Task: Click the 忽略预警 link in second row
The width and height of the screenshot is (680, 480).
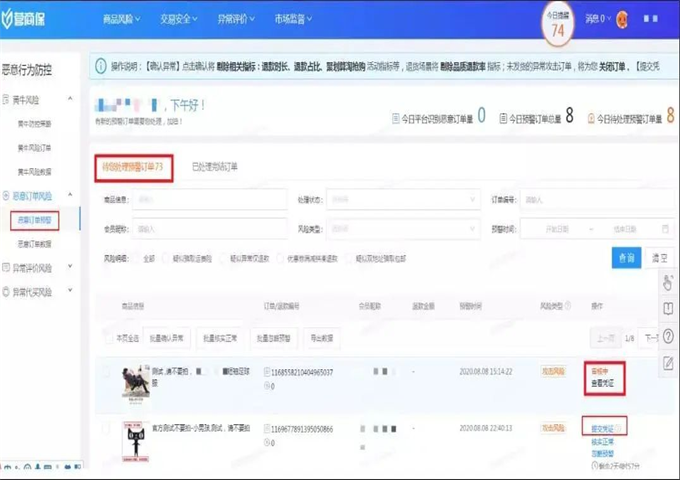Action: 602,454
